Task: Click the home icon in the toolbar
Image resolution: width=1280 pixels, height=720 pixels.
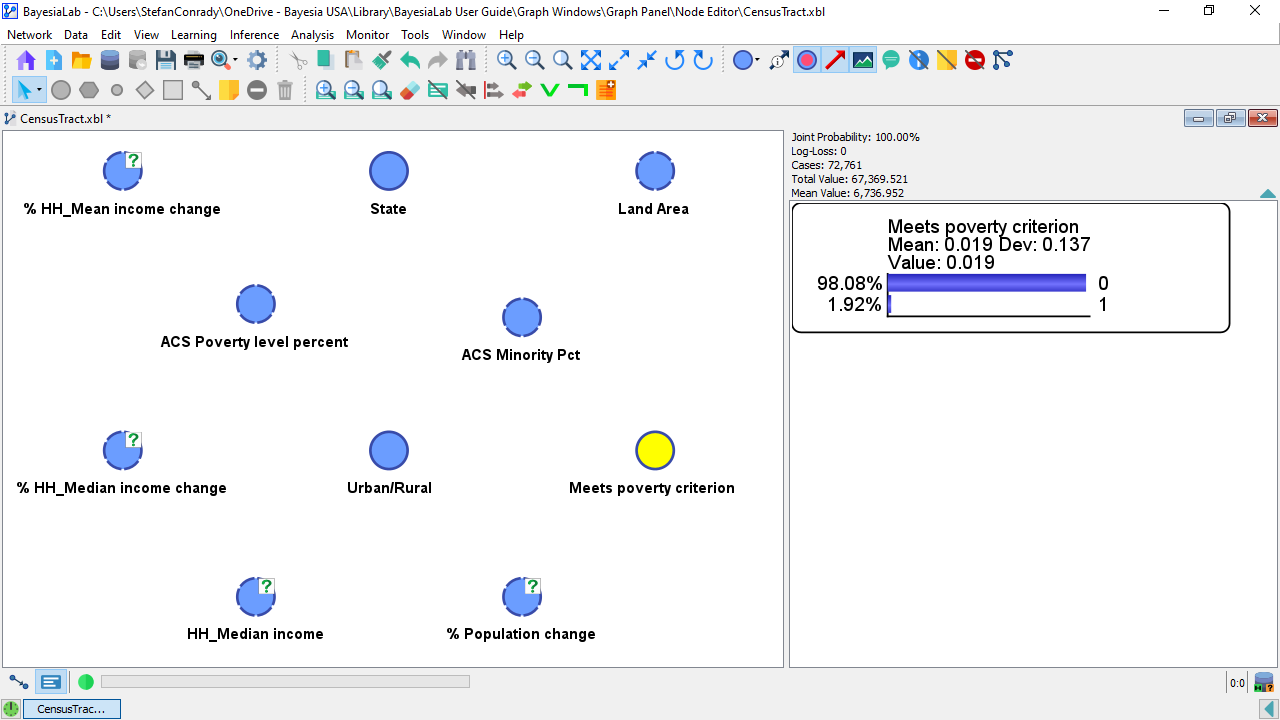Action: (26, 60)
